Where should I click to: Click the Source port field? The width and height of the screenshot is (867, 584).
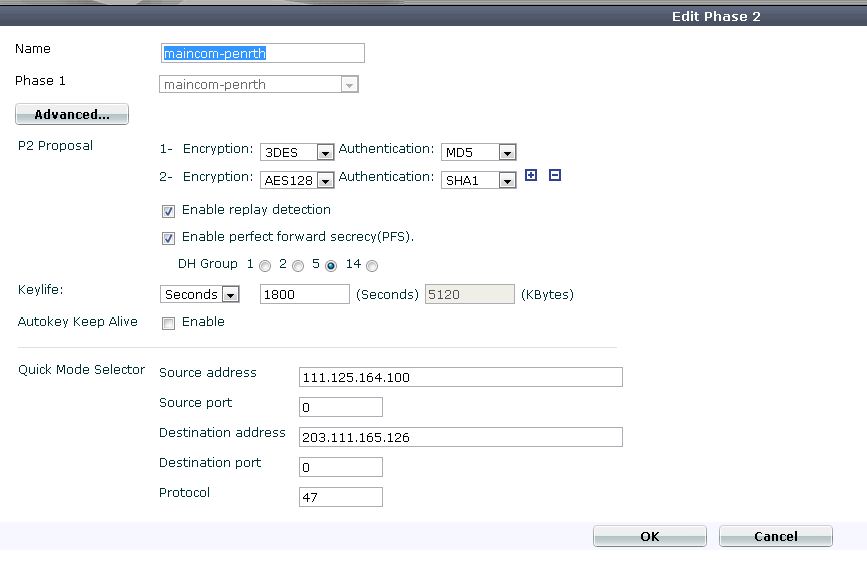[341, 407]
